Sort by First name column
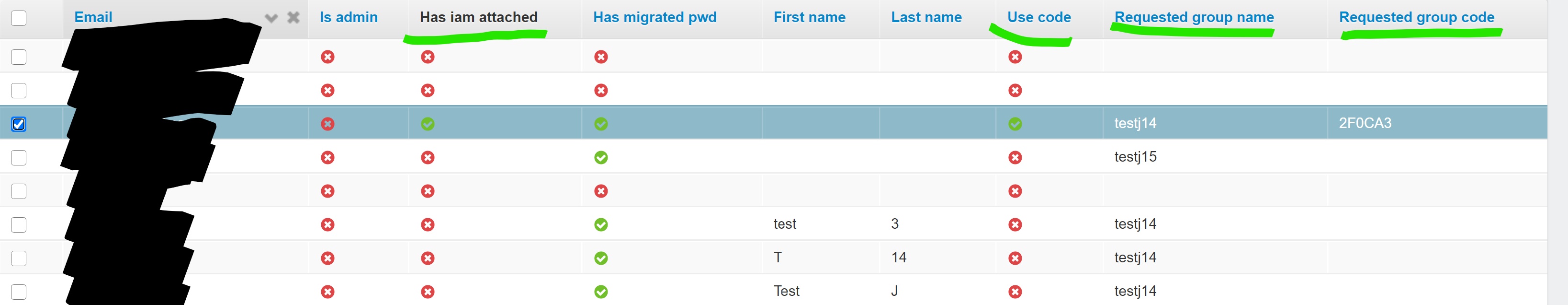This screenshot has width=1568, height=305. pos(809,17)
